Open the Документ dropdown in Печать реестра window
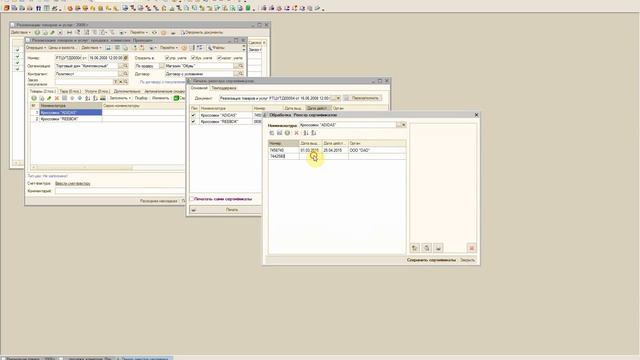Screen dimensions: 640x360 pyautogui.click(x=338, y=98)
